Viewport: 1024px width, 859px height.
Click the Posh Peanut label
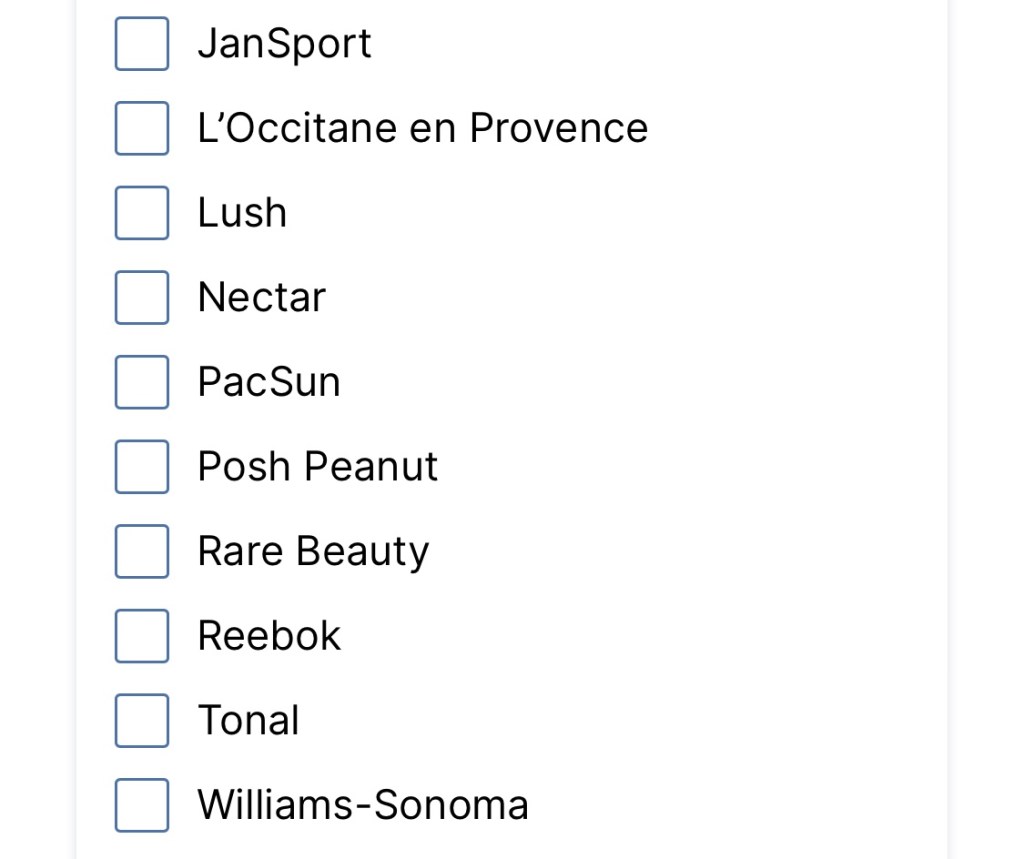click(x=317, y=467)
